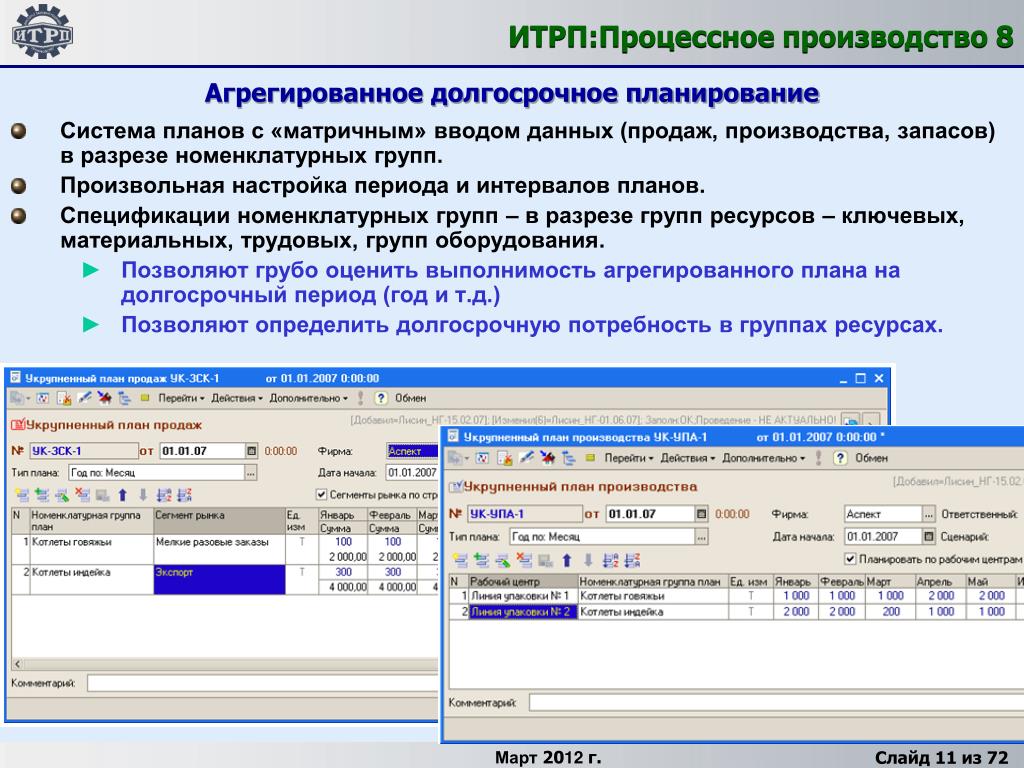Click delete row red X icon in production plan

coord(524,560)
